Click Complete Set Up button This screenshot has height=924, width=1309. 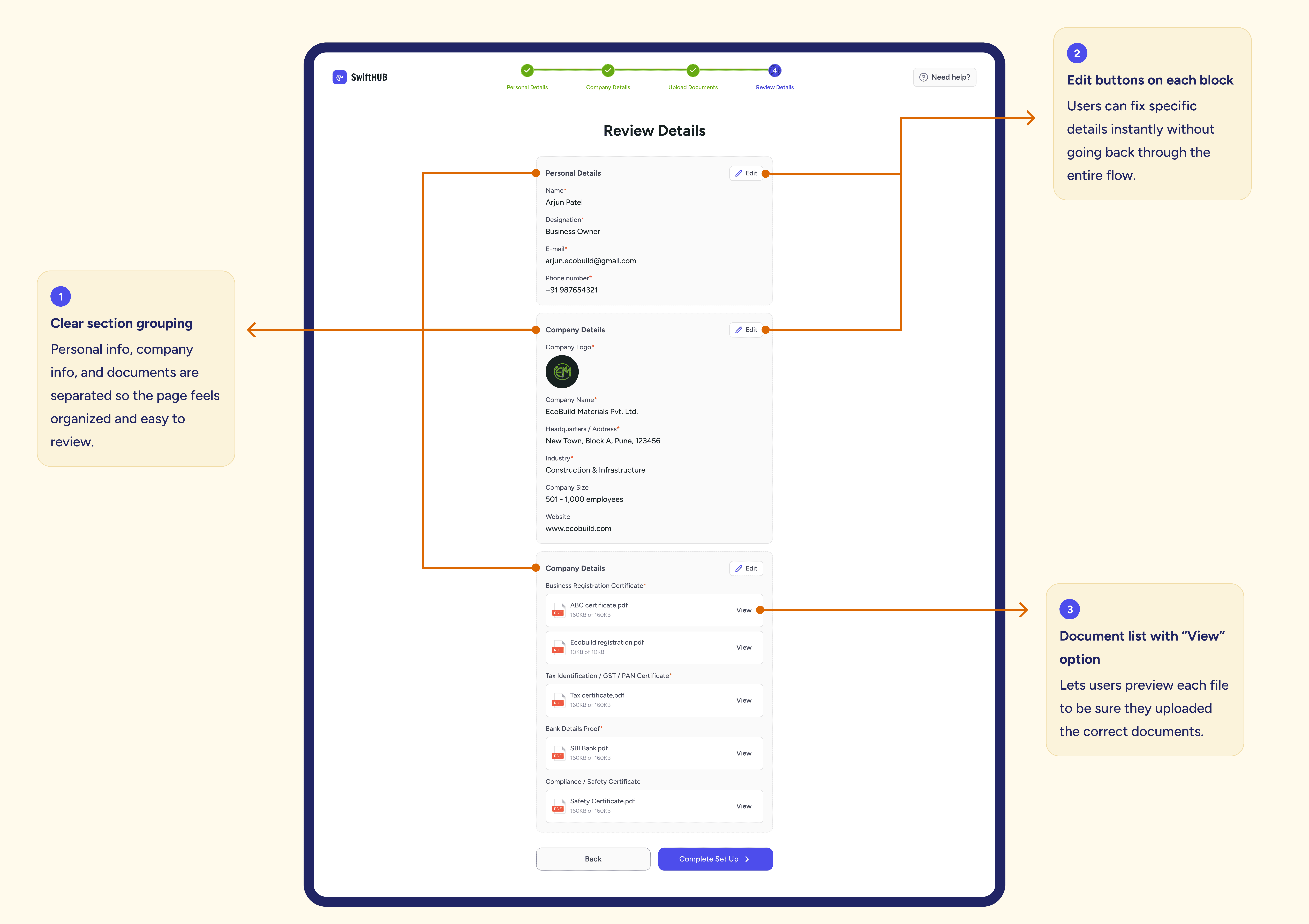[x=715, y=859]
